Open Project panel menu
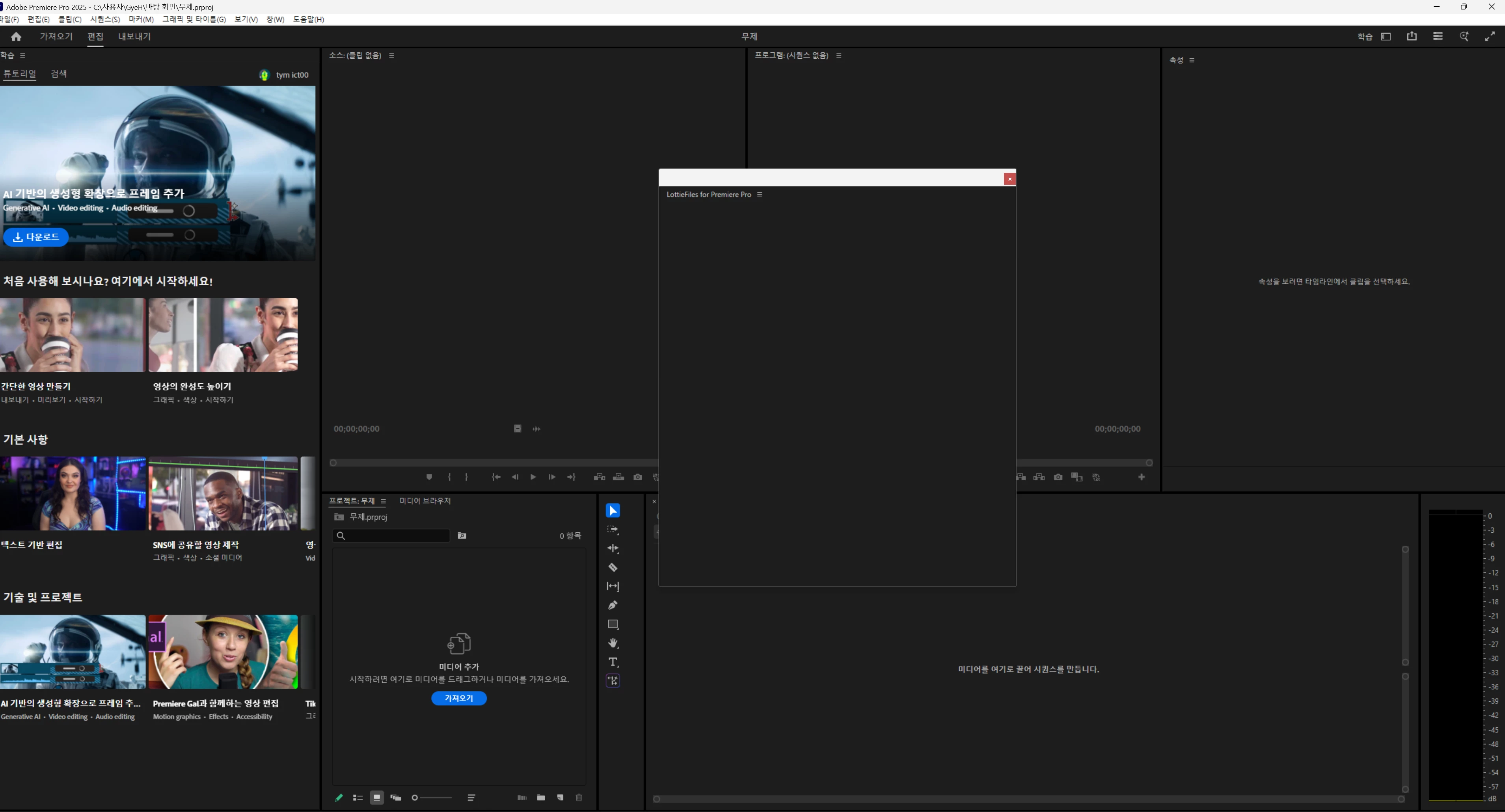 [x=383, y=501]
